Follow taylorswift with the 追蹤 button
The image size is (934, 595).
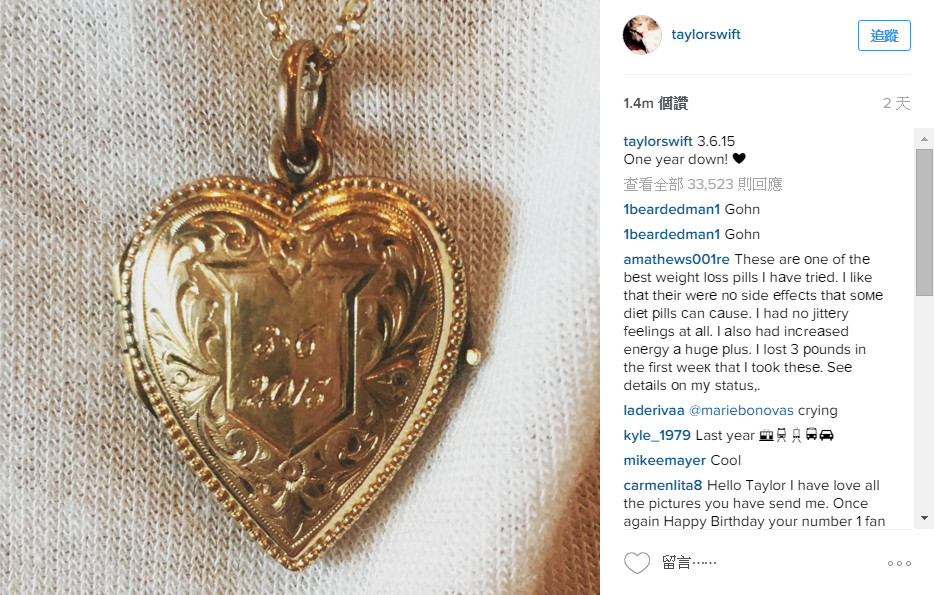(884, 36)
